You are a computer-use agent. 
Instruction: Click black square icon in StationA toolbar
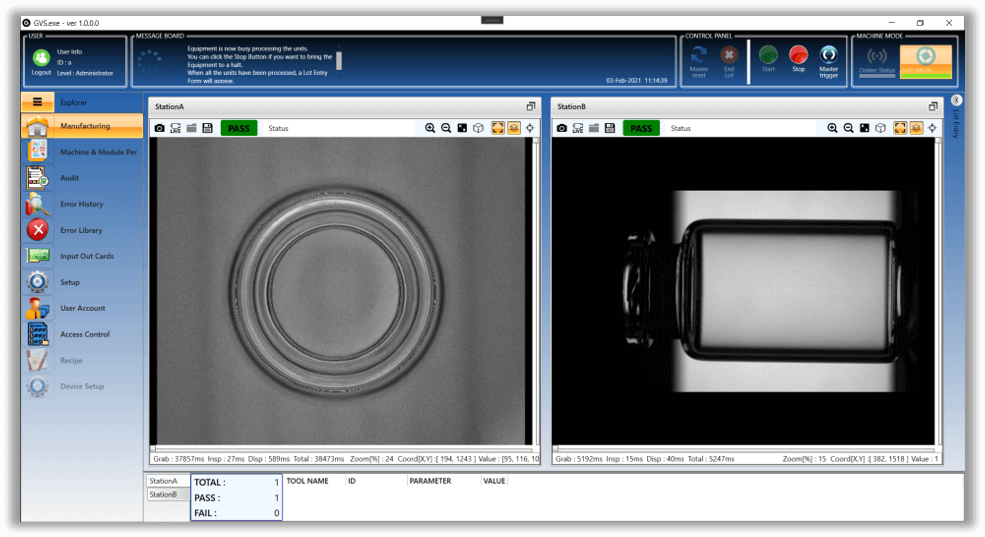click(462, 128)
